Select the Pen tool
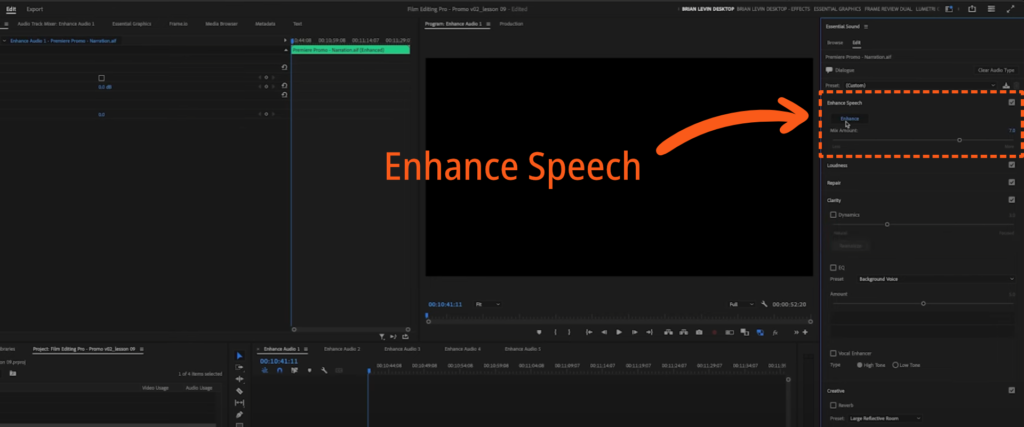Viewport: 1024px width, 427px height. (240, 415)
